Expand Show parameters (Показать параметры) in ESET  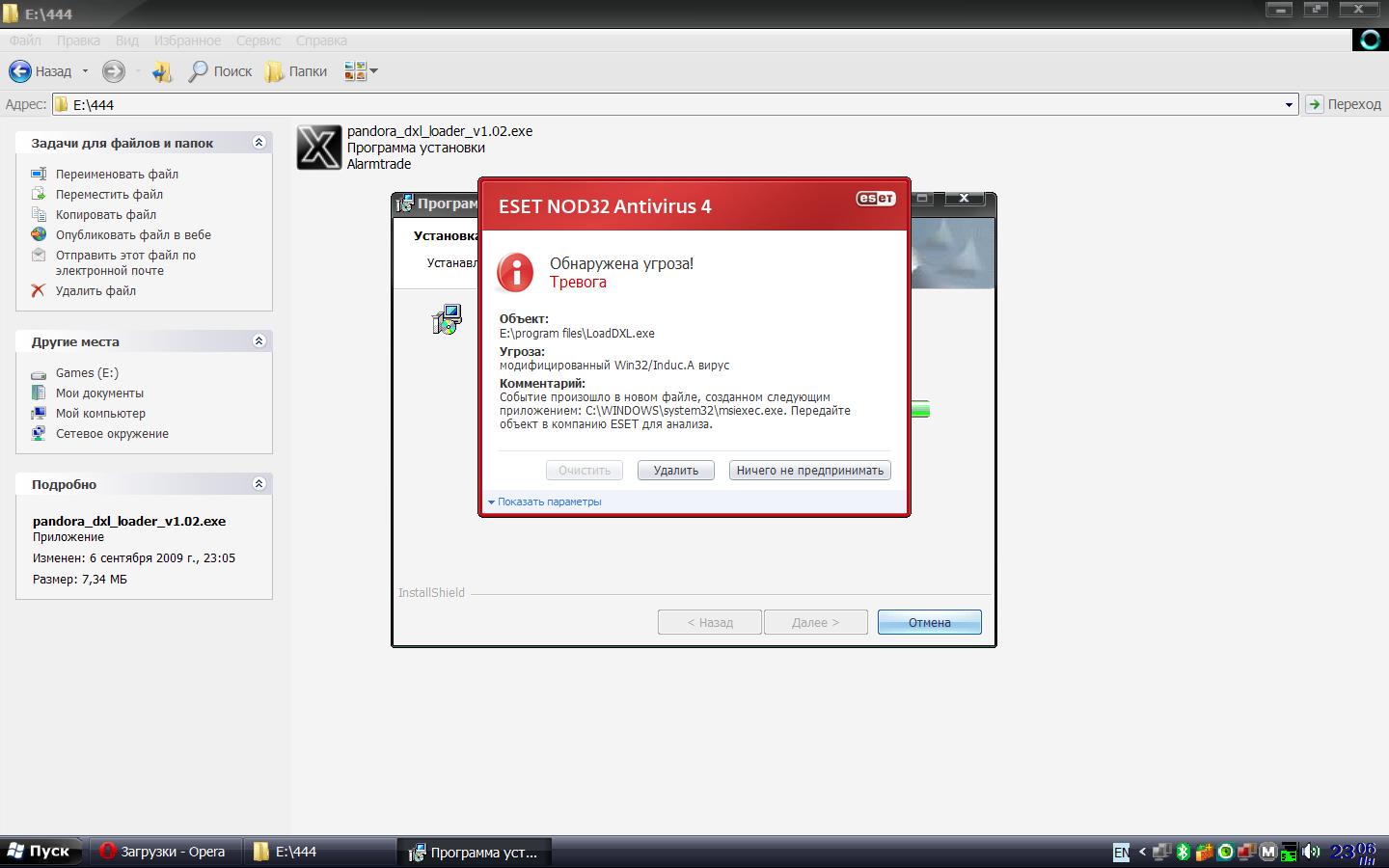coord(546,502)
